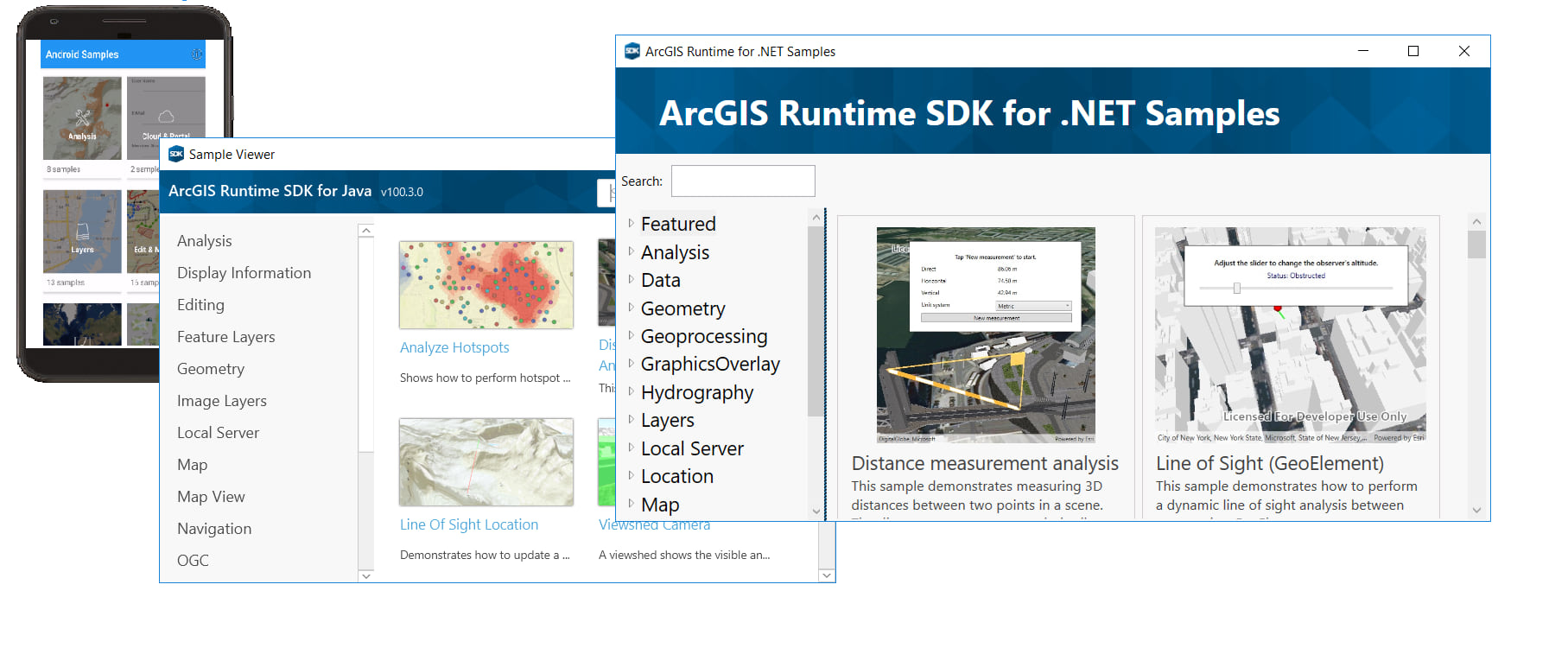Open the Image Layers category
The image size is (1568, 648).
[x=222, y=401]
